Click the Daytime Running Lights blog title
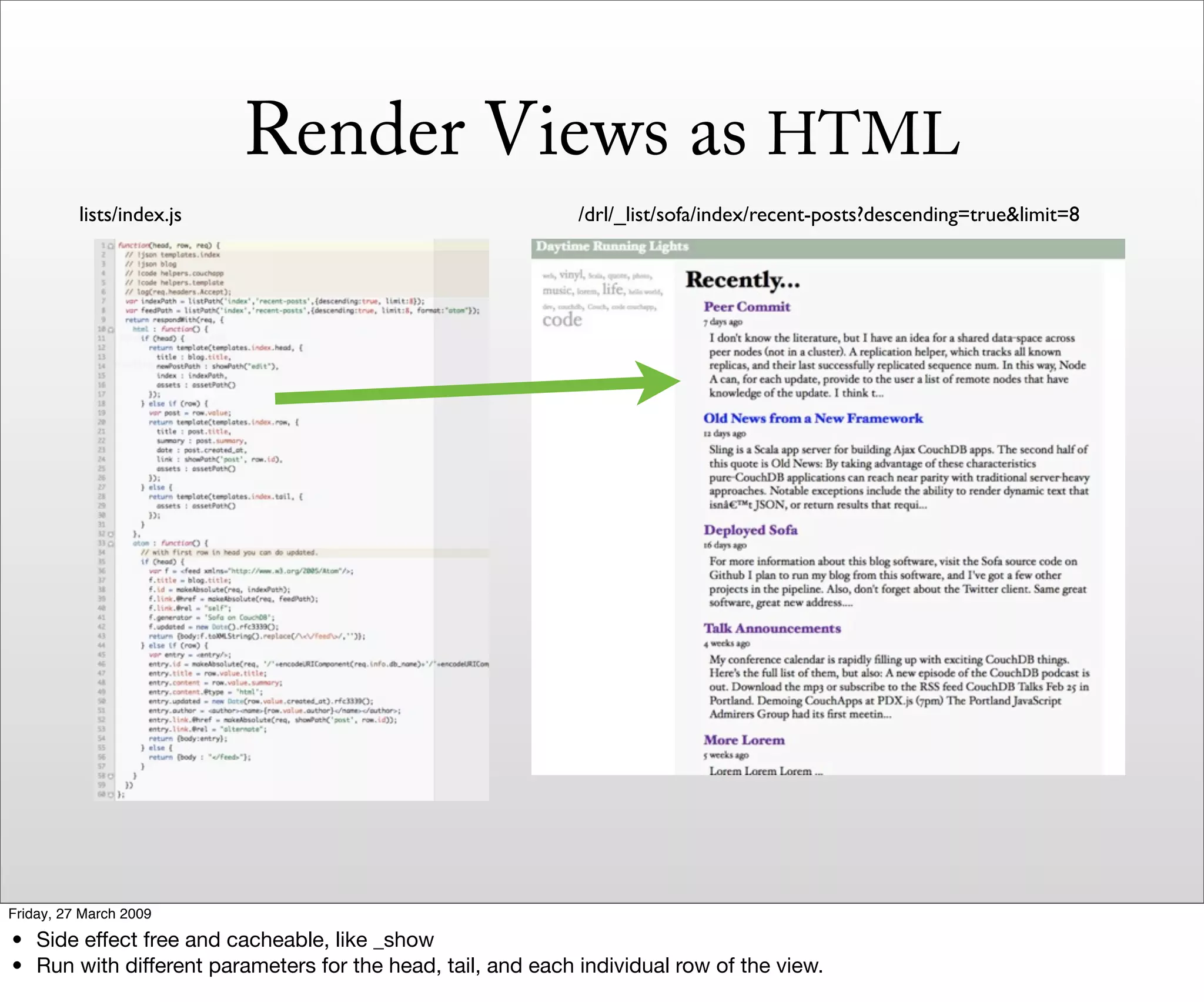The width and height of the screenshot is (1204, 1002). click(612, 246)
